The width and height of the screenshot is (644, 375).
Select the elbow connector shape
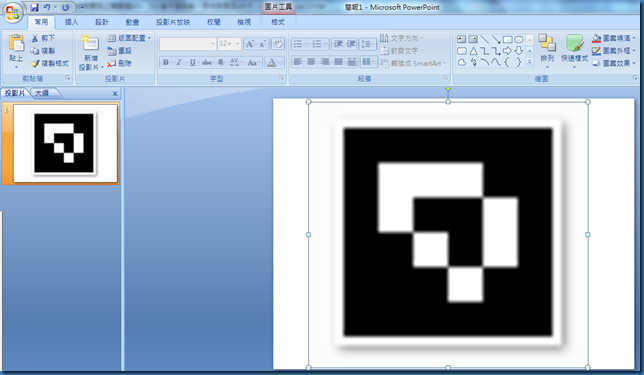(485, 51)
